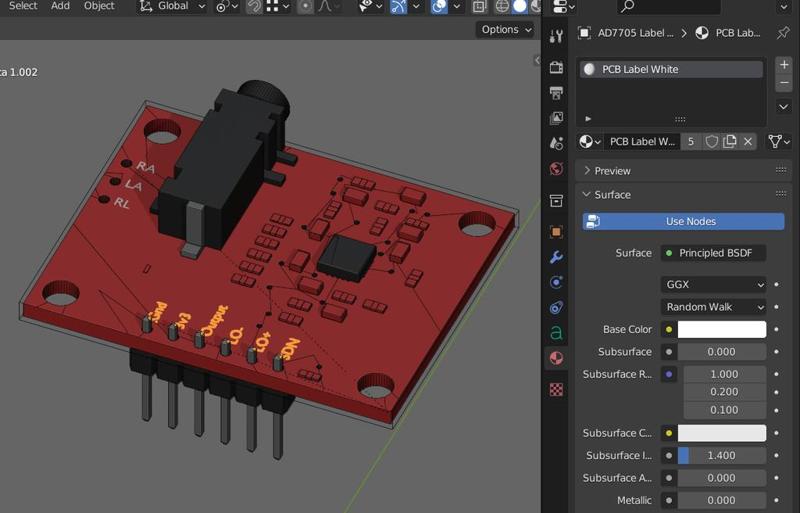
Task: Click the Use Nodes button
Action: 690,221
